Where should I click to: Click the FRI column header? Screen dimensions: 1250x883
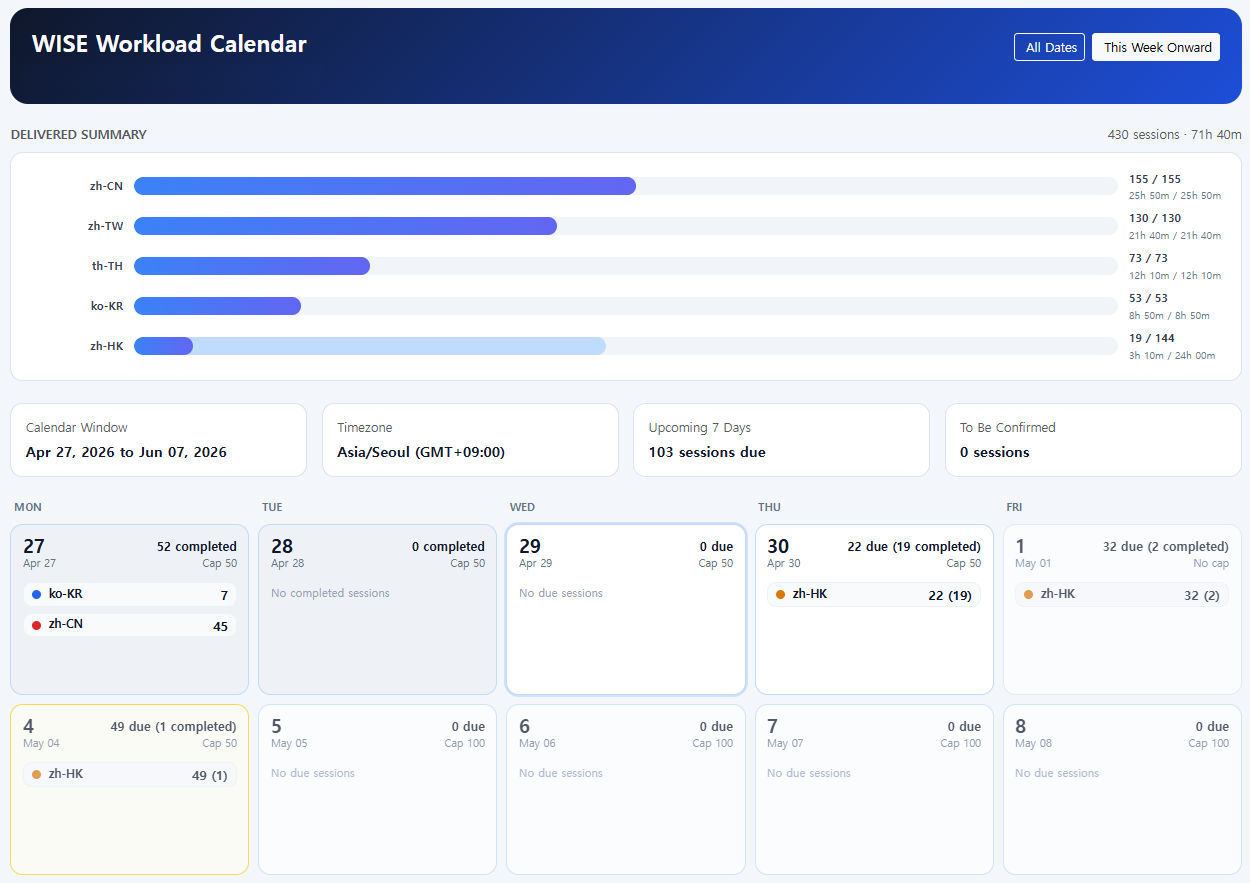point(1015,508)
